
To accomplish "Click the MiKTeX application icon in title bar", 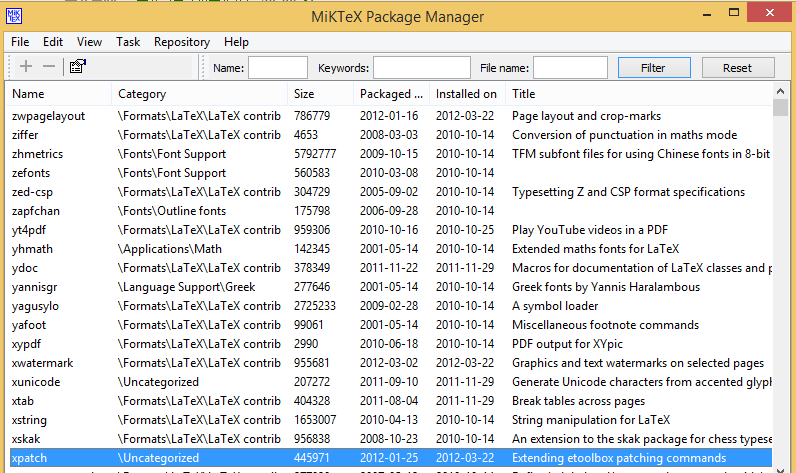I will [14, 16].
